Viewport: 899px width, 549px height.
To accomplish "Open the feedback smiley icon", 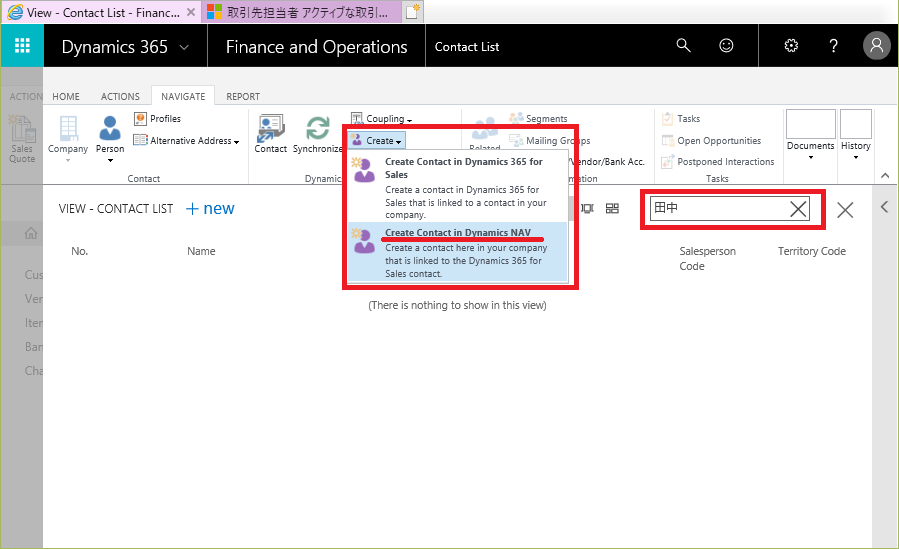I will [x=726, y=45].
